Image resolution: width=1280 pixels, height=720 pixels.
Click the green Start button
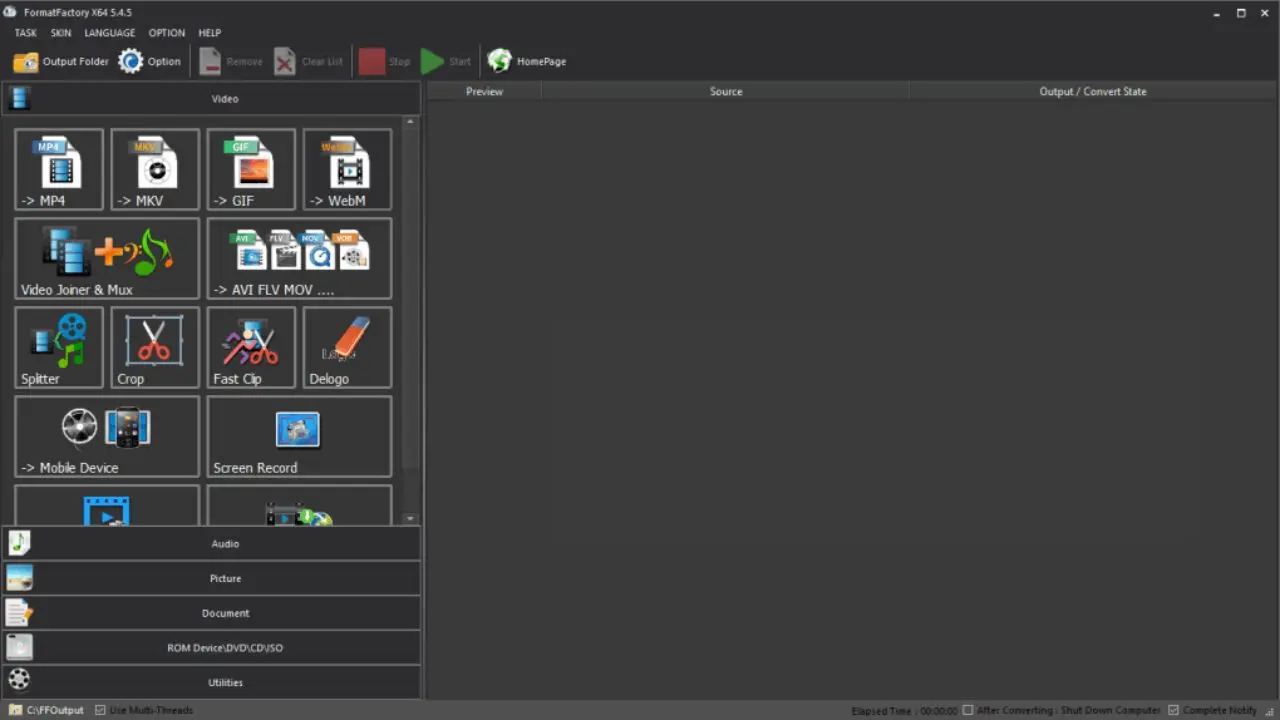point(446,62)
